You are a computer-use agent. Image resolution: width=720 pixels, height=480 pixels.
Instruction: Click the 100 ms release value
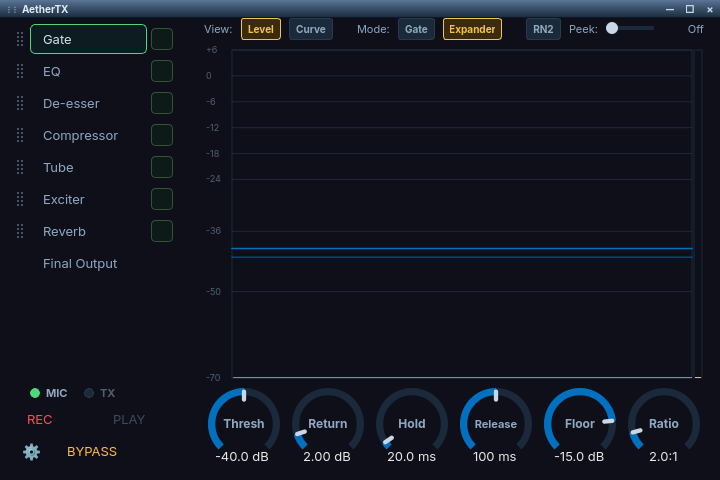point(495,457)
